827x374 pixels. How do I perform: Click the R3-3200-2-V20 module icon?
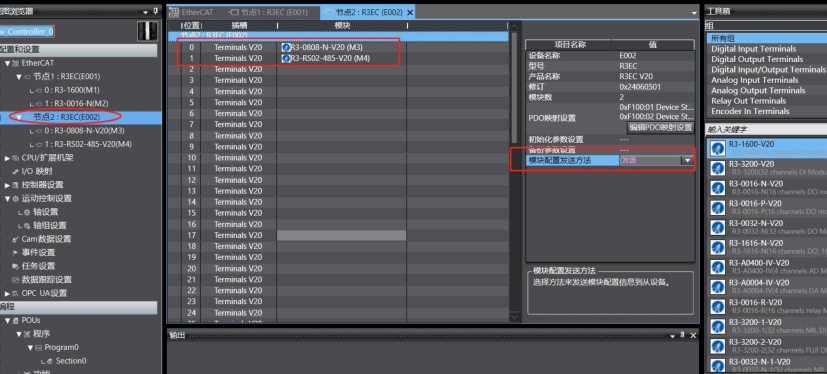click(717, 346)
